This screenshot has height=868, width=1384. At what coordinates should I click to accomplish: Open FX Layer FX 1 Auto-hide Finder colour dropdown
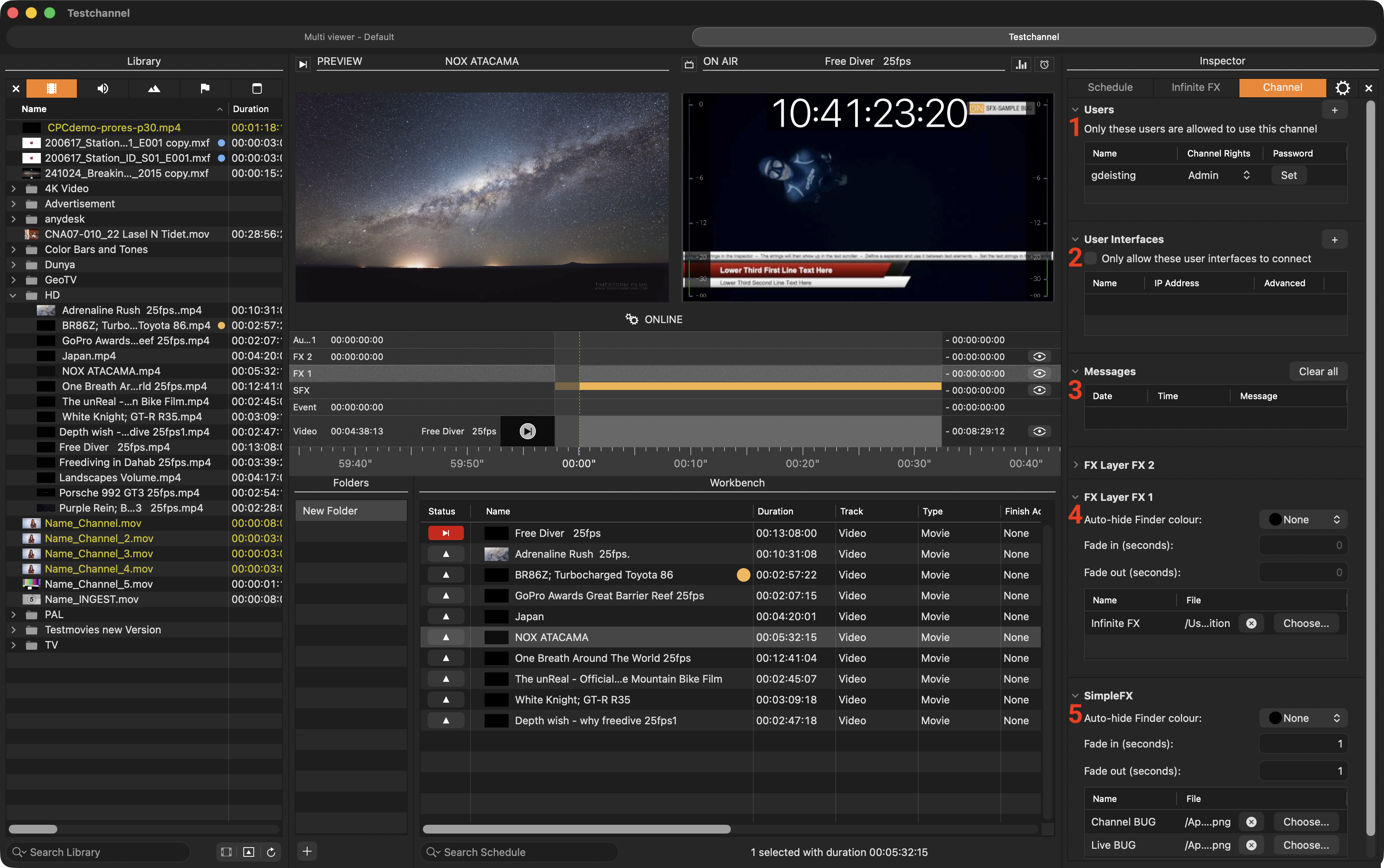click(x=1304, y=520)
